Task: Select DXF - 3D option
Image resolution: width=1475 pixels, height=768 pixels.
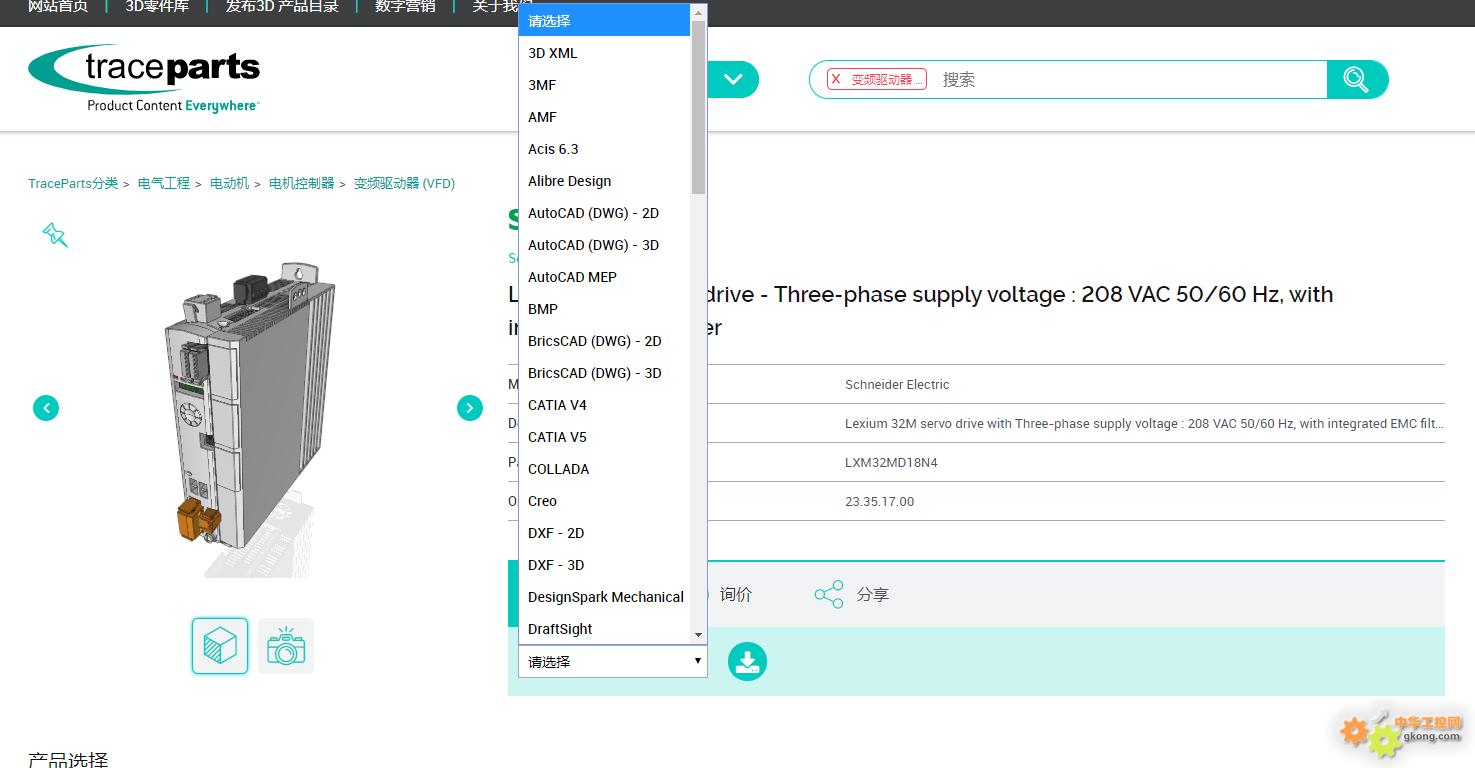Action: click(604, 565)
